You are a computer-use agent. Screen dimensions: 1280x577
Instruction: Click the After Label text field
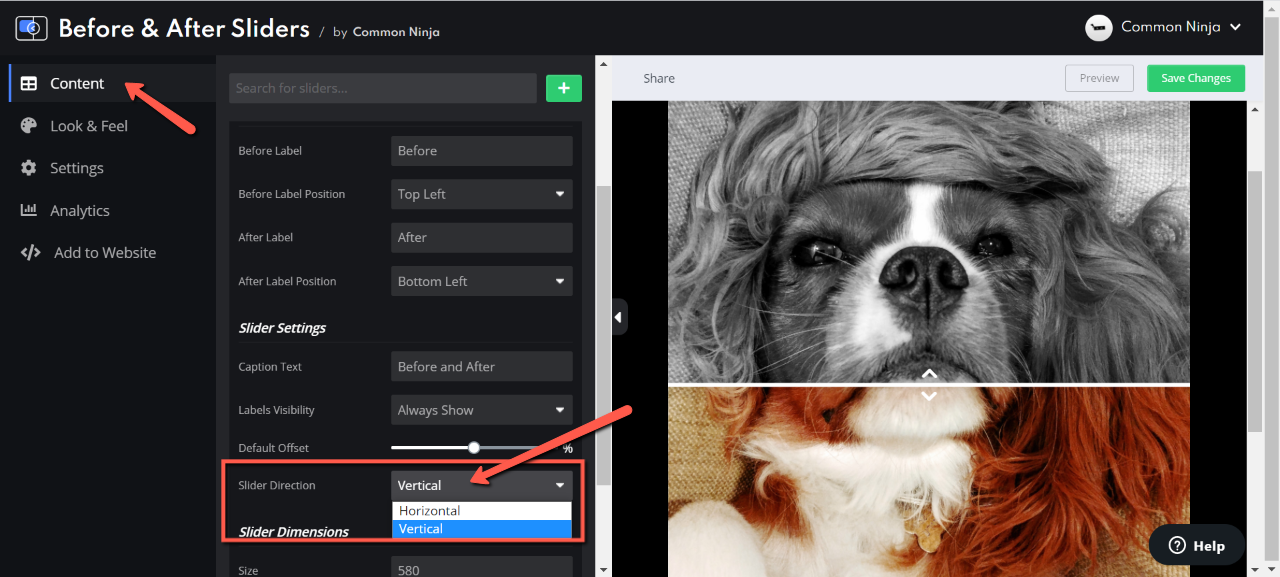(481, 238)
